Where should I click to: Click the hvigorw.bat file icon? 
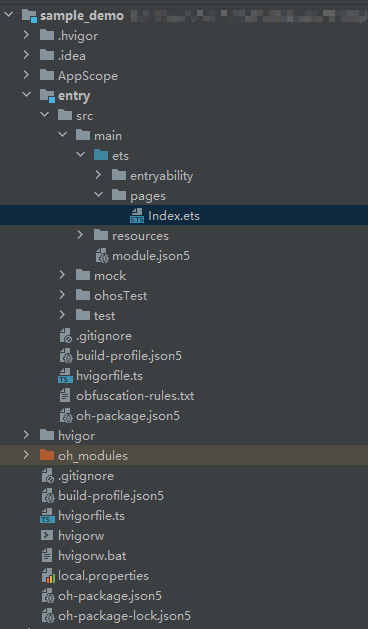point(47,556)
